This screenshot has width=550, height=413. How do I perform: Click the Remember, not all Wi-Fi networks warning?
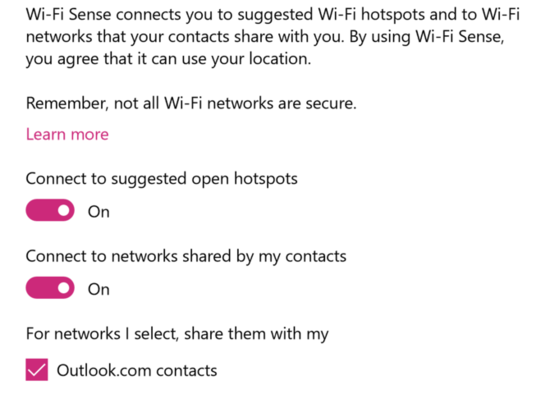click(191, 104)
